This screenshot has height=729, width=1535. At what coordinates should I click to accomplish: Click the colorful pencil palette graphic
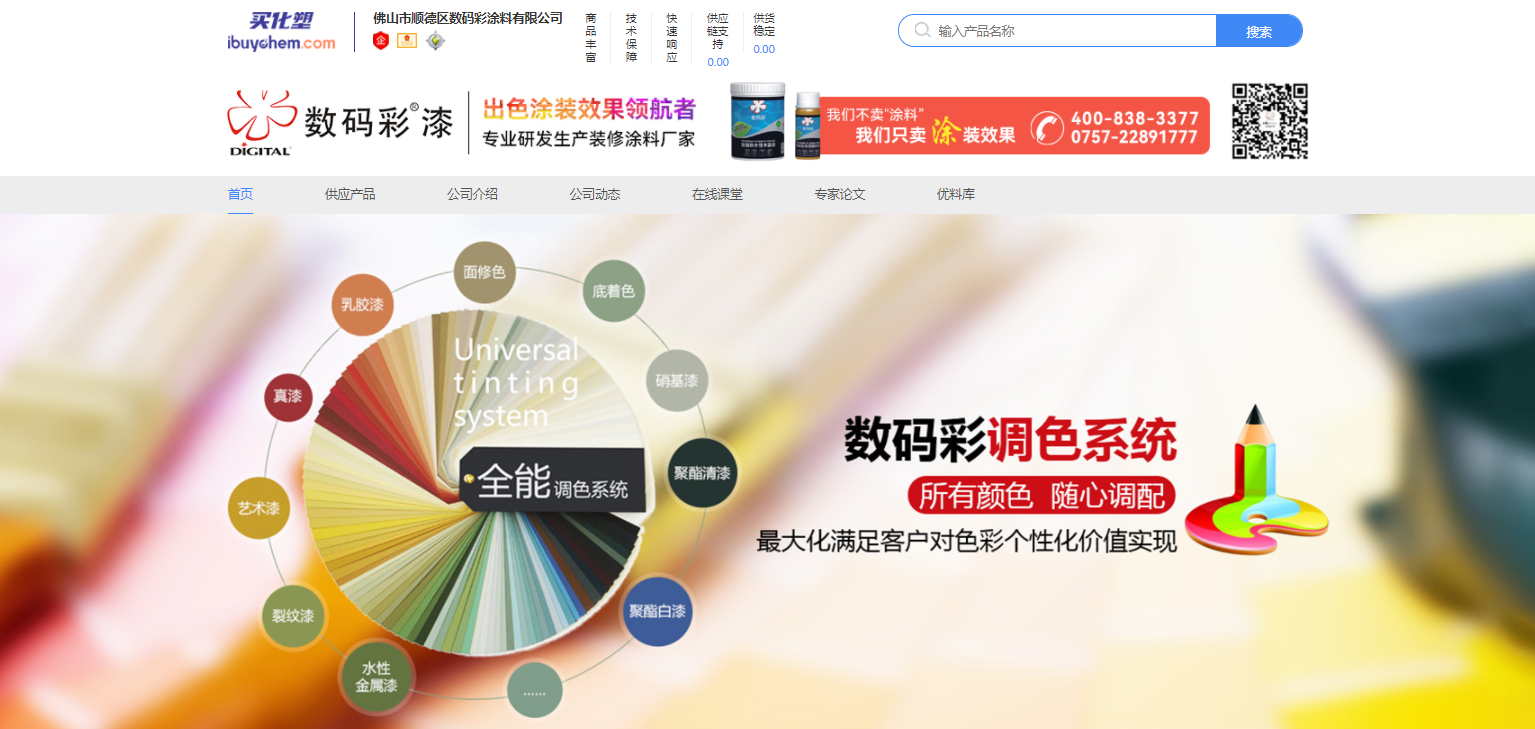(x=1257, y=479)
